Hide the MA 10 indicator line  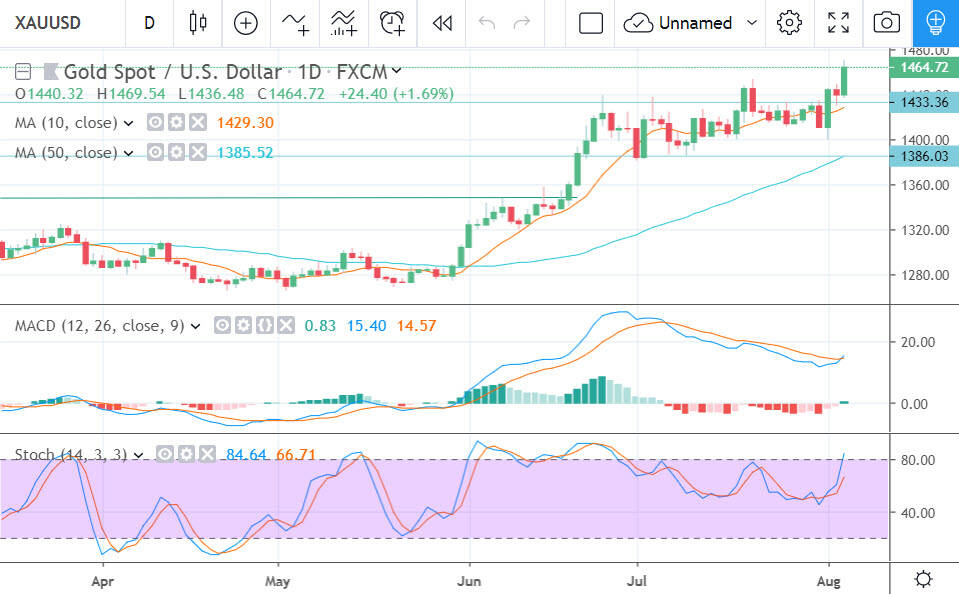point(155,122)
